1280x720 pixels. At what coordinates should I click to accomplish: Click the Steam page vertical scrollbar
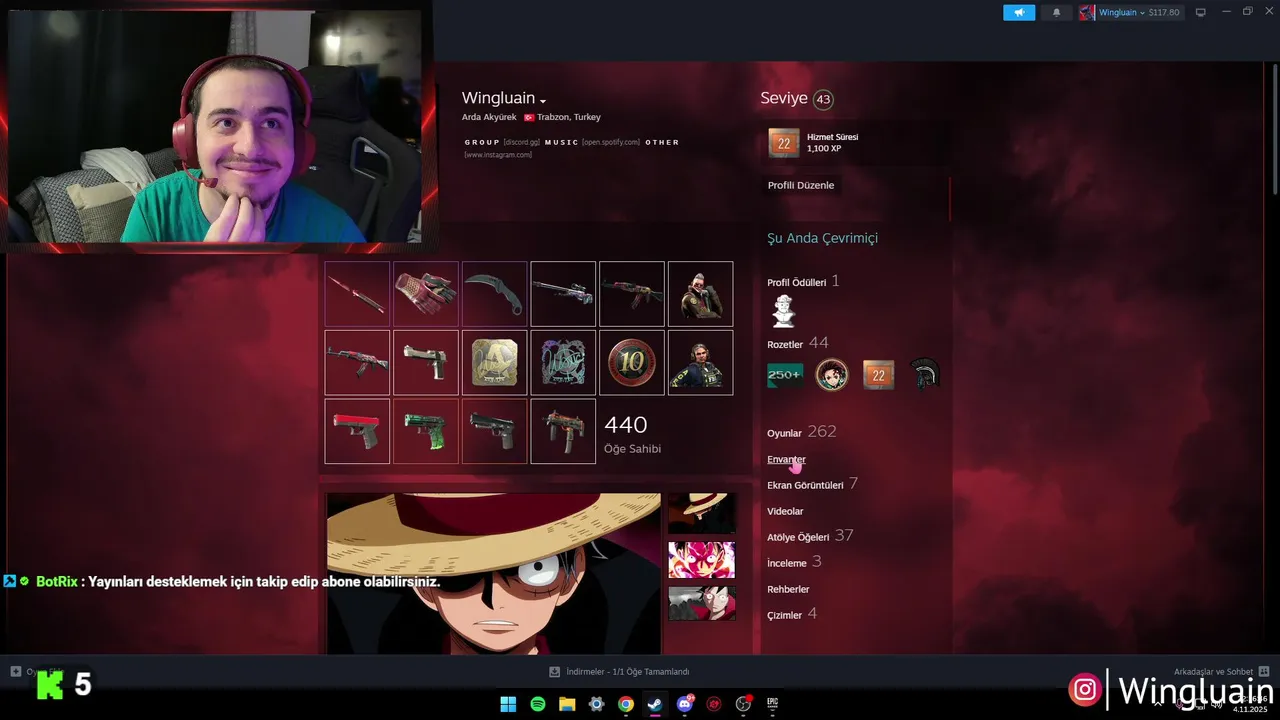[1274, 130]
